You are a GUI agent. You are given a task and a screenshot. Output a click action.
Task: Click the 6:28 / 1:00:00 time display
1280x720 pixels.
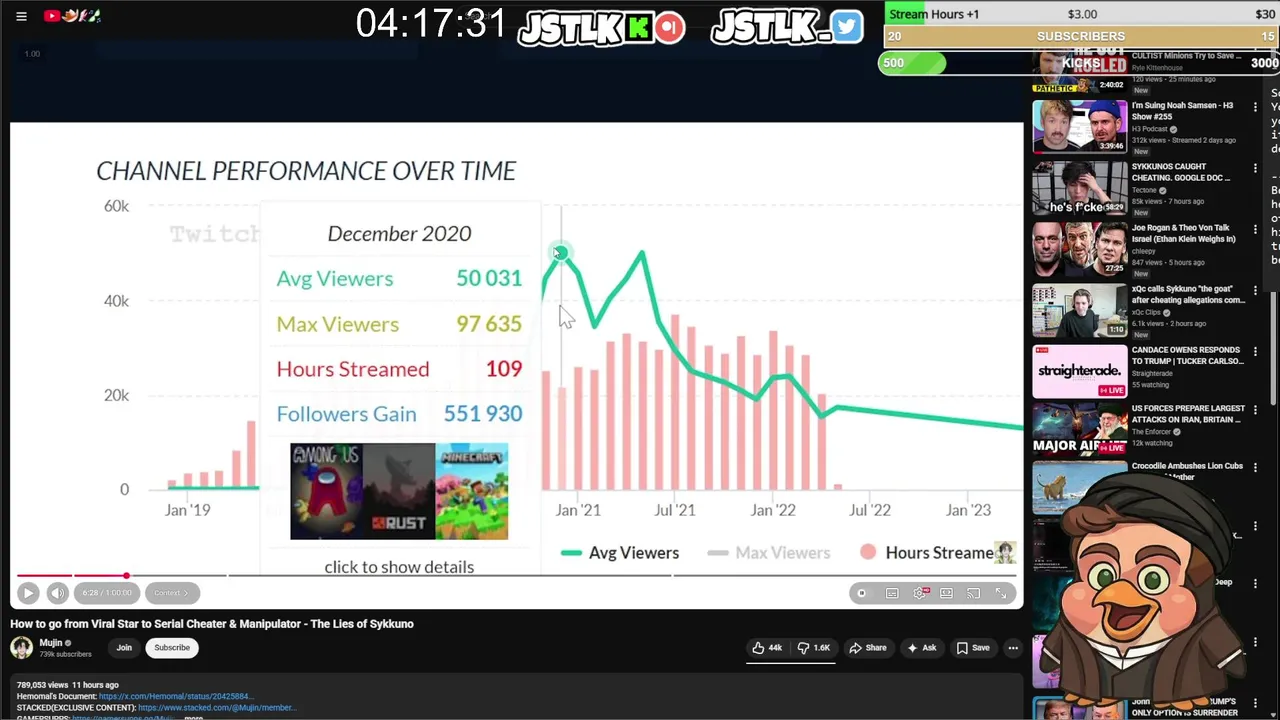107,593
